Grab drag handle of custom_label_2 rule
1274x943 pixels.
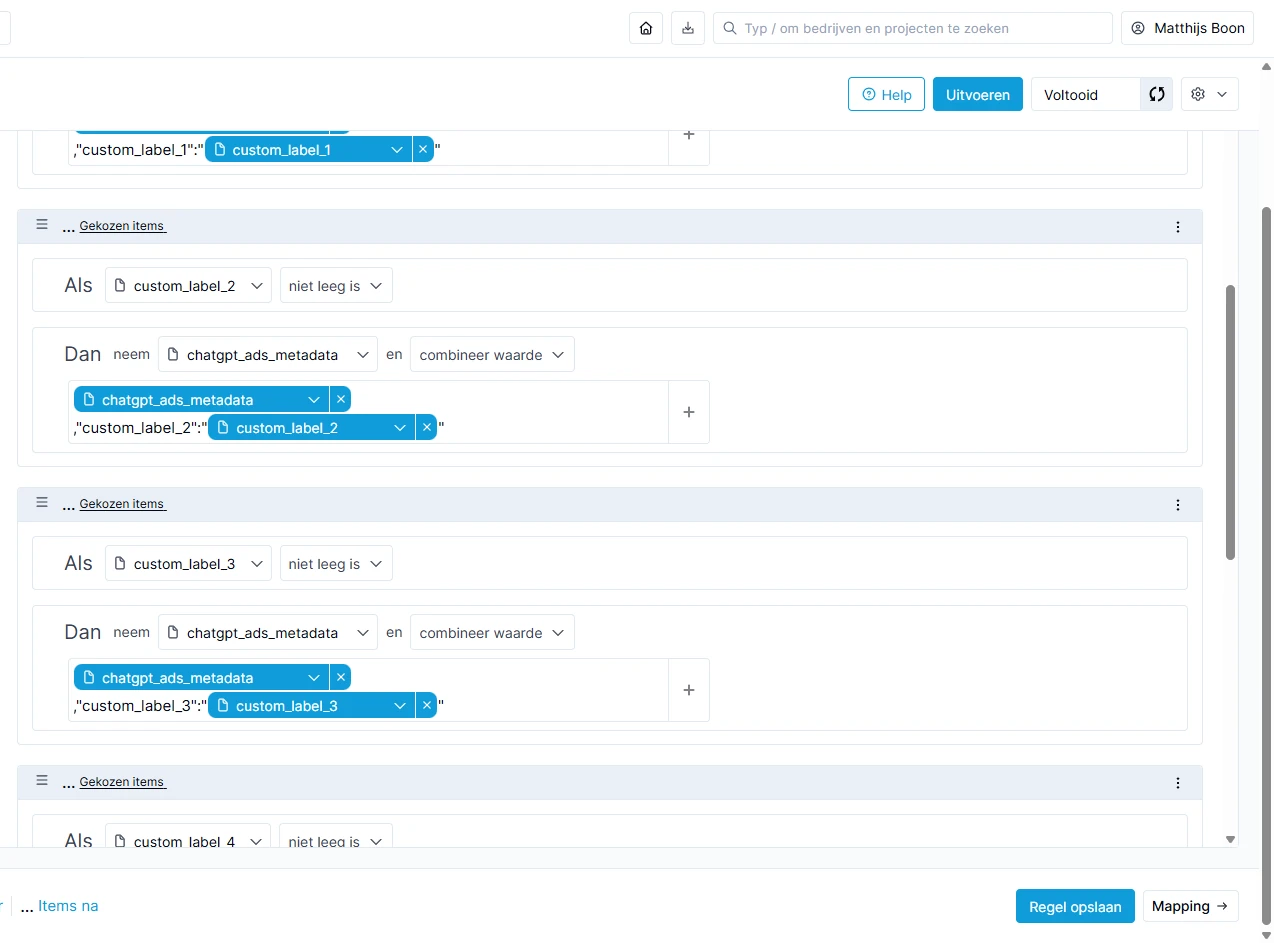(42, 225)
